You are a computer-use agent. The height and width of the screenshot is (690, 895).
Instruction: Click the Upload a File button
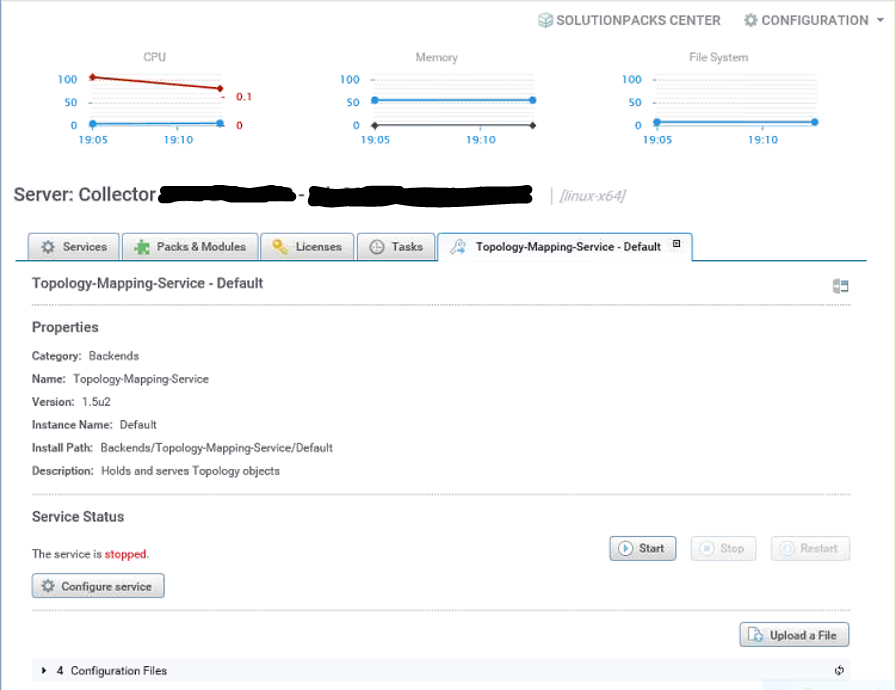tap(794, 635)
